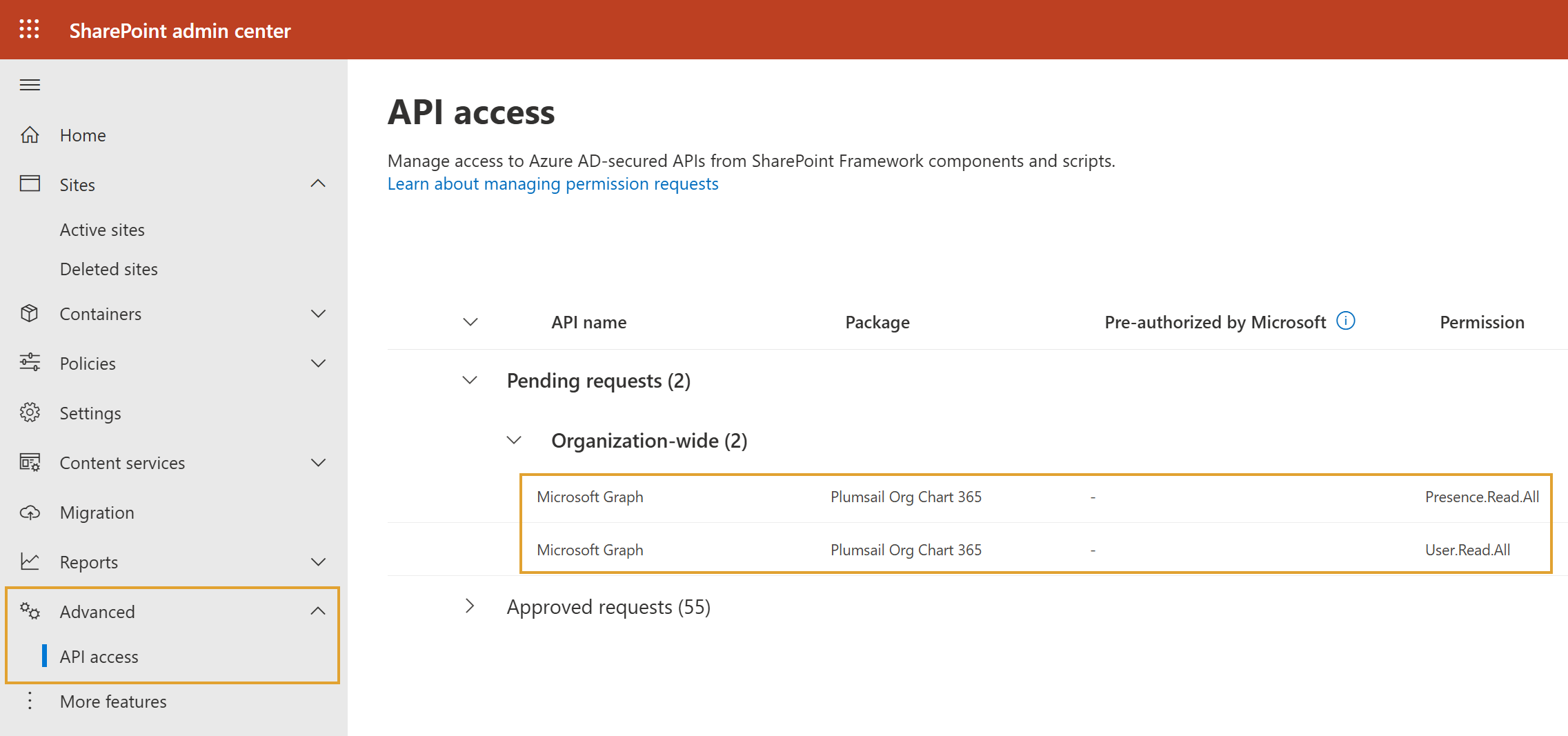
Task: Click the Presence.Read.All permission cell
Action: (1482, 497)
